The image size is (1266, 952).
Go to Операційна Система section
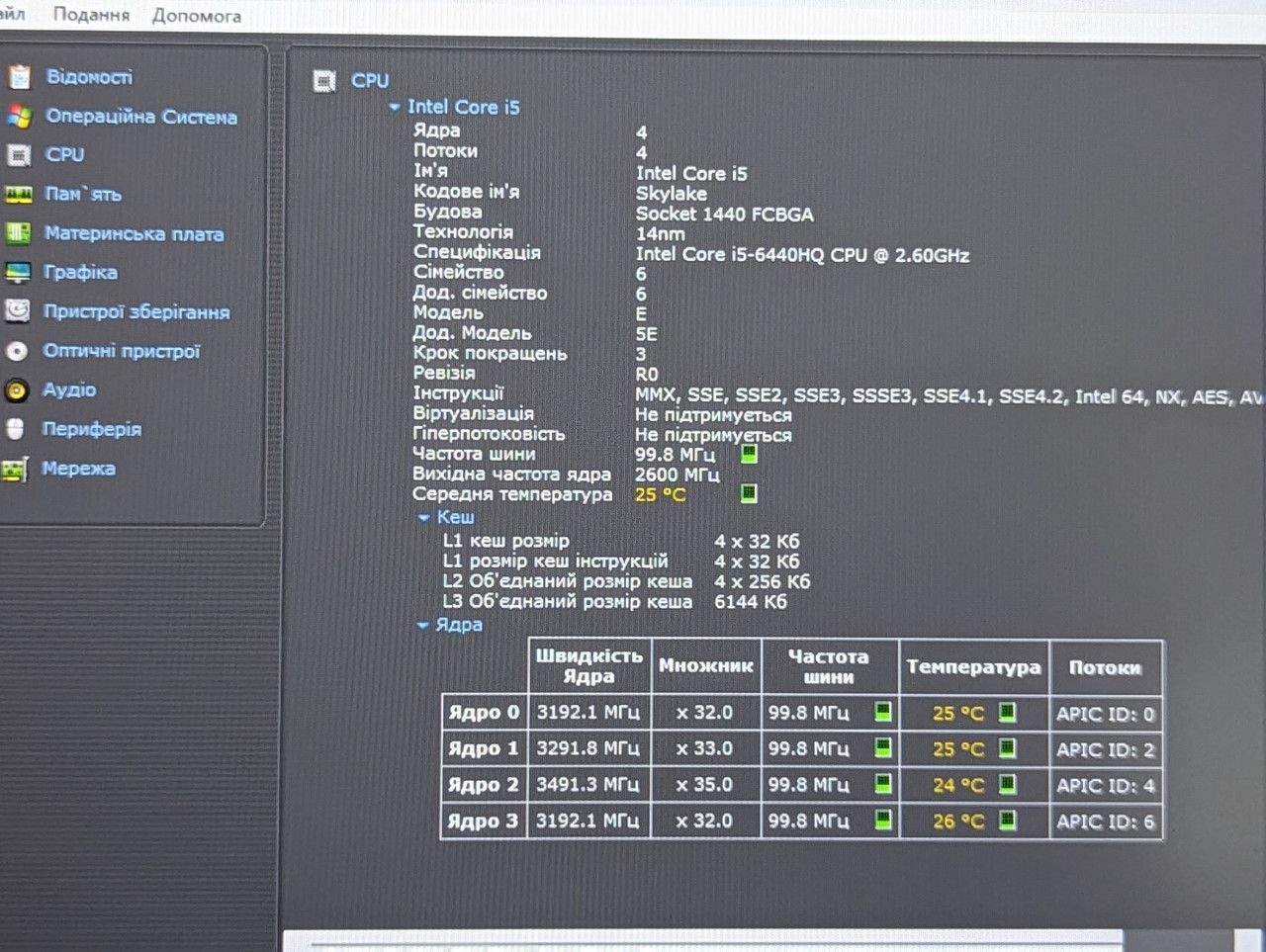(141, 117)
